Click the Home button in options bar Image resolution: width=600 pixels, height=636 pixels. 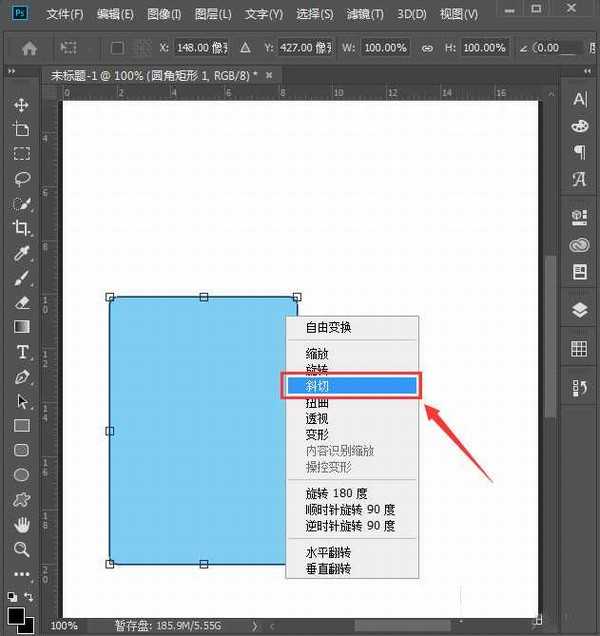pyautogui.click(x=30, y=48)
